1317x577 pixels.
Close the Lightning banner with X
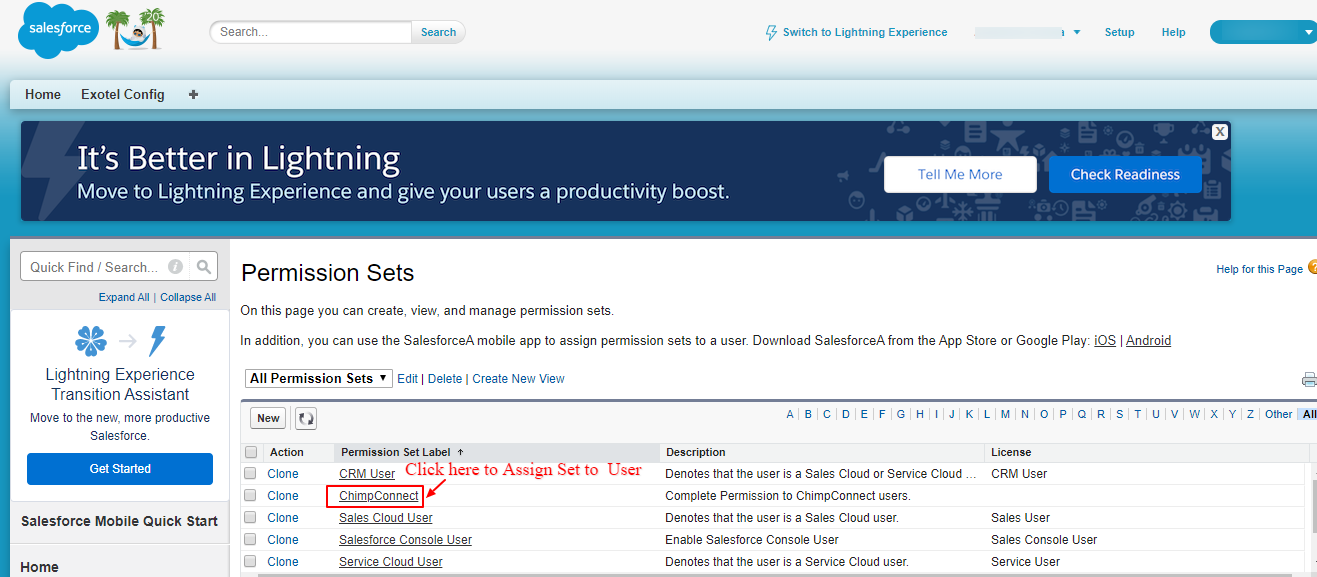(x=1219, y=132)
